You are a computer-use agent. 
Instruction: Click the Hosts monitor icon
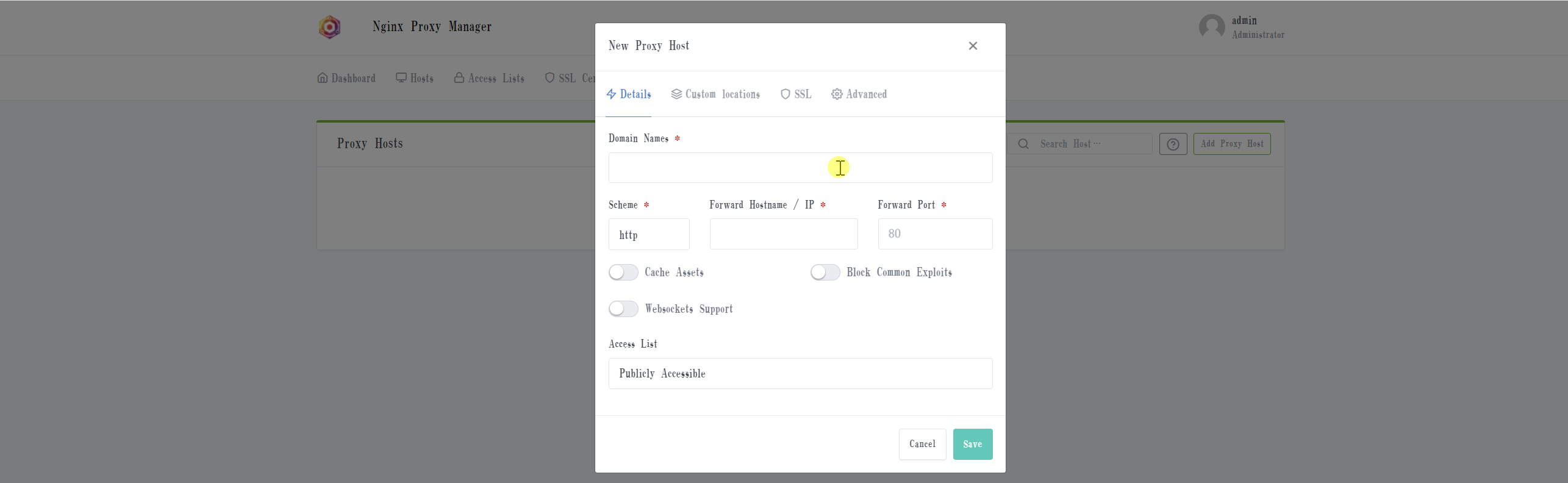[x=401, y=78]
